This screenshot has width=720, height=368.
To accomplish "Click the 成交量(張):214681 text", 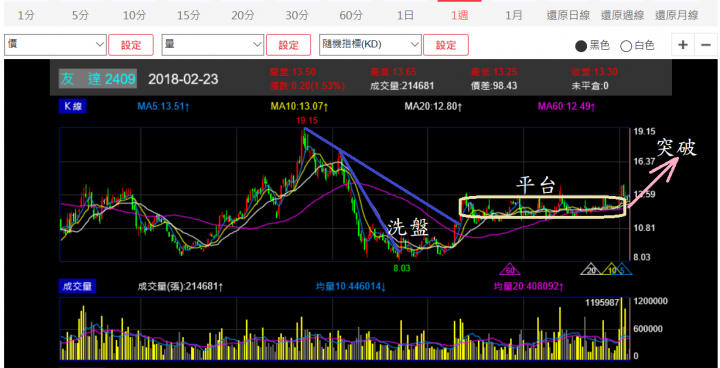I will pos(180,287).
